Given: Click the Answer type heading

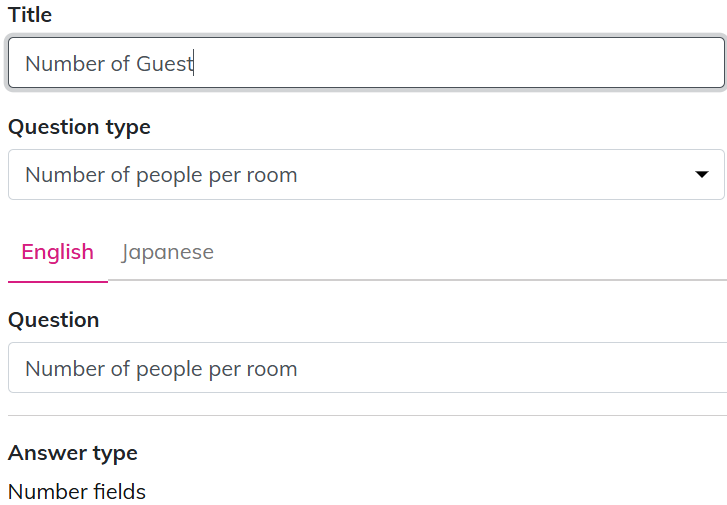Looking at the screenshot, I should pyautogui.click(x=72, y=453).
